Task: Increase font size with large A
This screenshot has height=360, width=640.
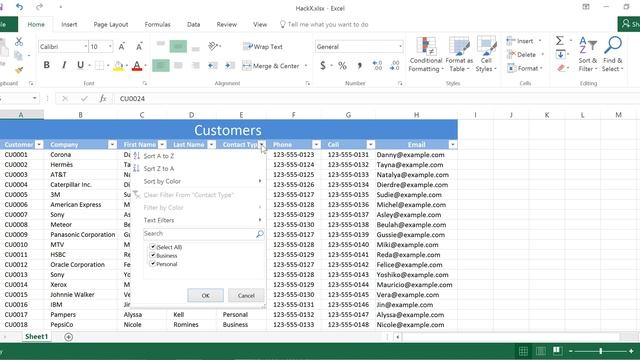Action: 122,47
